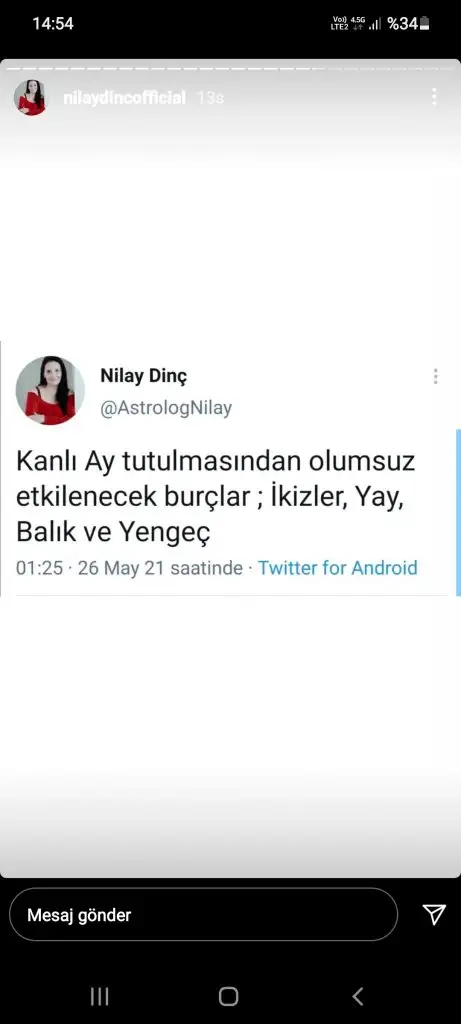
Task: Open nilaydincofficial story profile picture
Action: coord(30,97)
